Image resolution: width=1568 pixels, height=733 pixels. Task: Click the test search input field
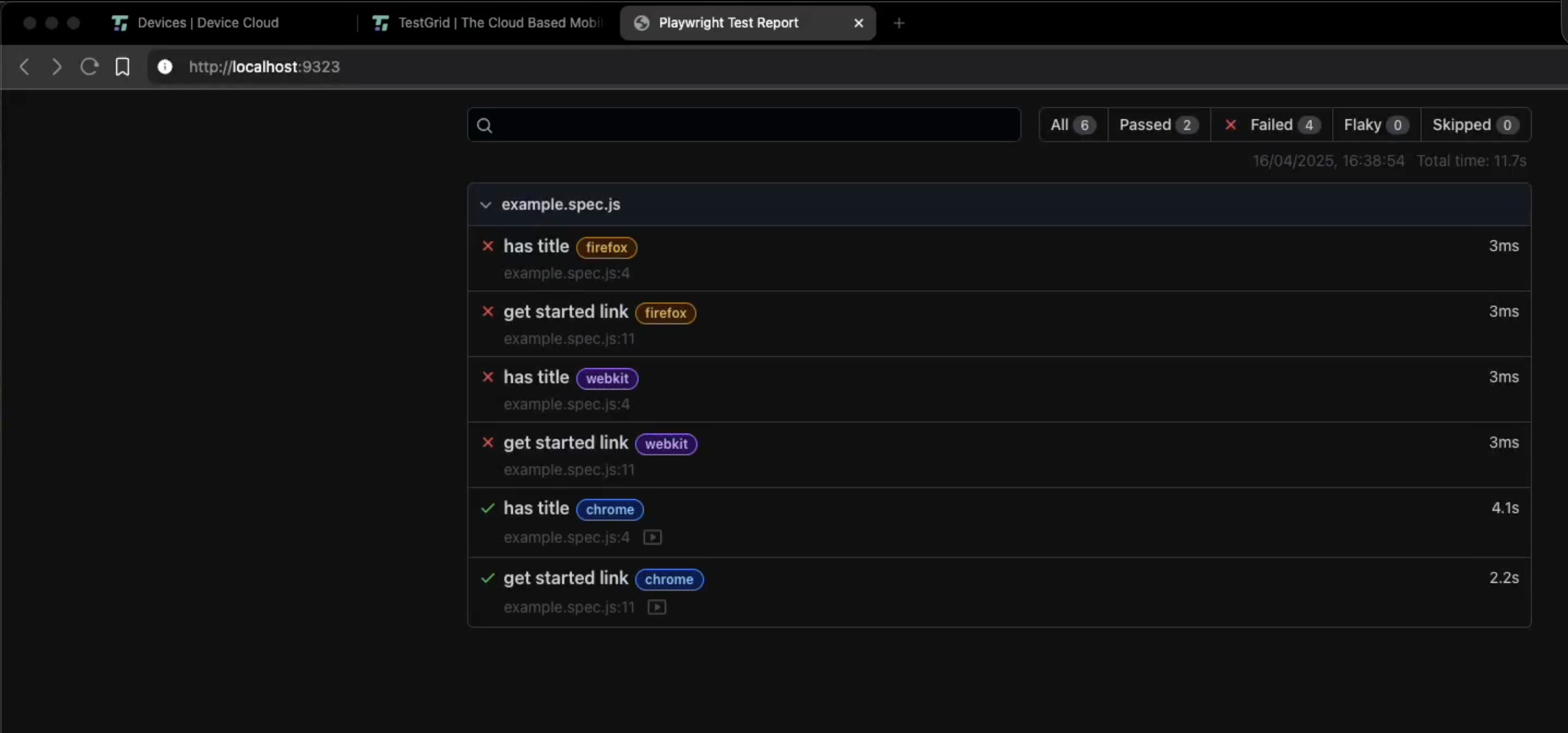point(744,125)
